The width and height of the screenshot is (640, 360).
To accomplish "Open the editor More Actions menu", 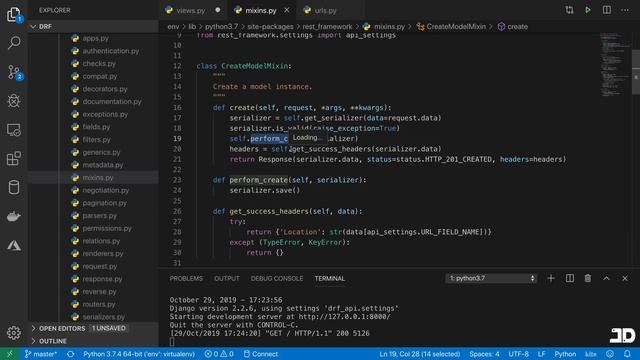I will 625,10.
